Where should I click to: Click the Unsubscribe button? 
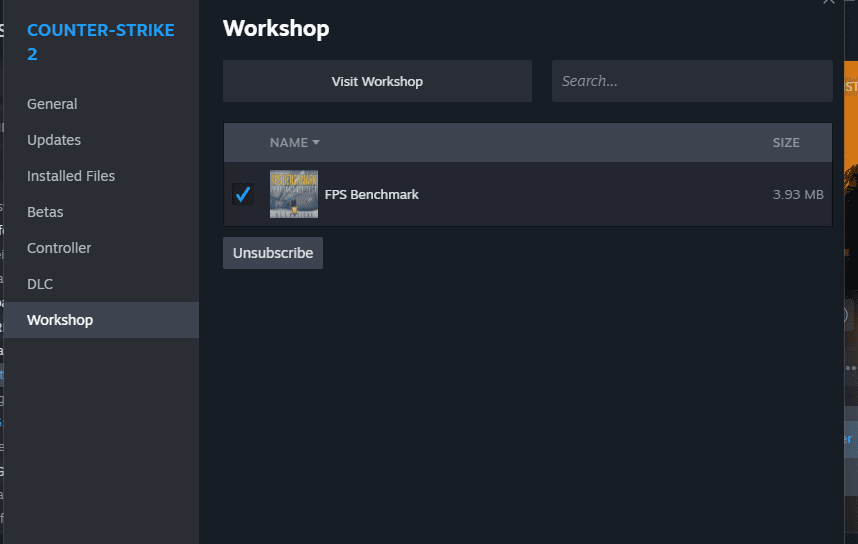coord(273,253)
